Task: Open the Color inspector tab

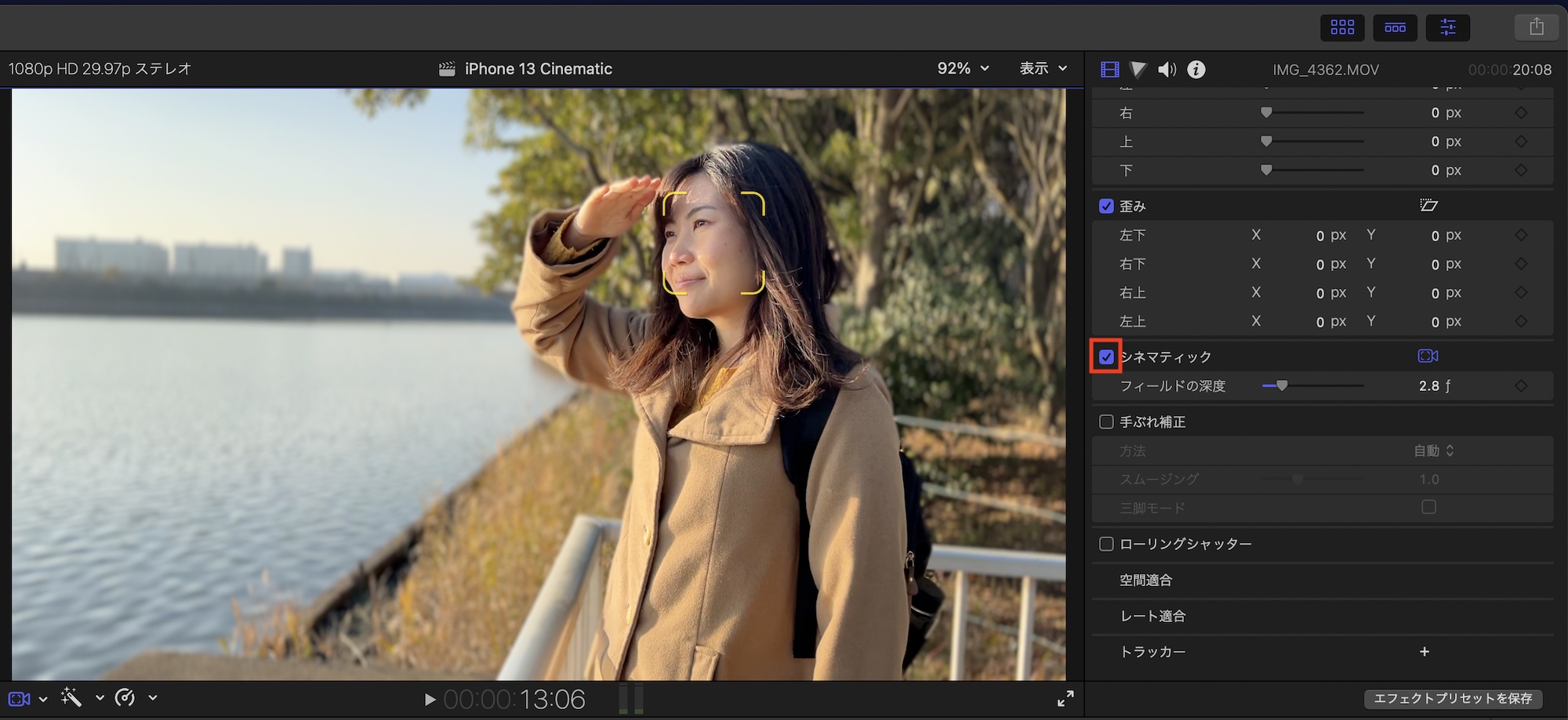Action: pyautogui.click(x=1138, y=70)
